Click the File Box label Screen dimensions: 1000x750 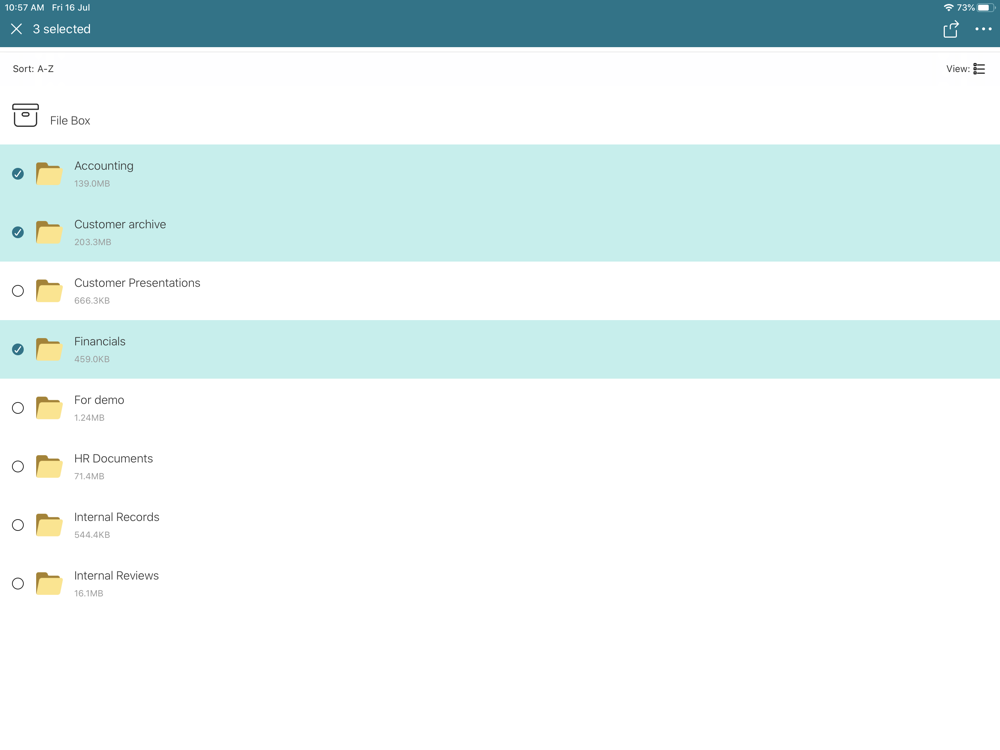[x=70, y=121]
